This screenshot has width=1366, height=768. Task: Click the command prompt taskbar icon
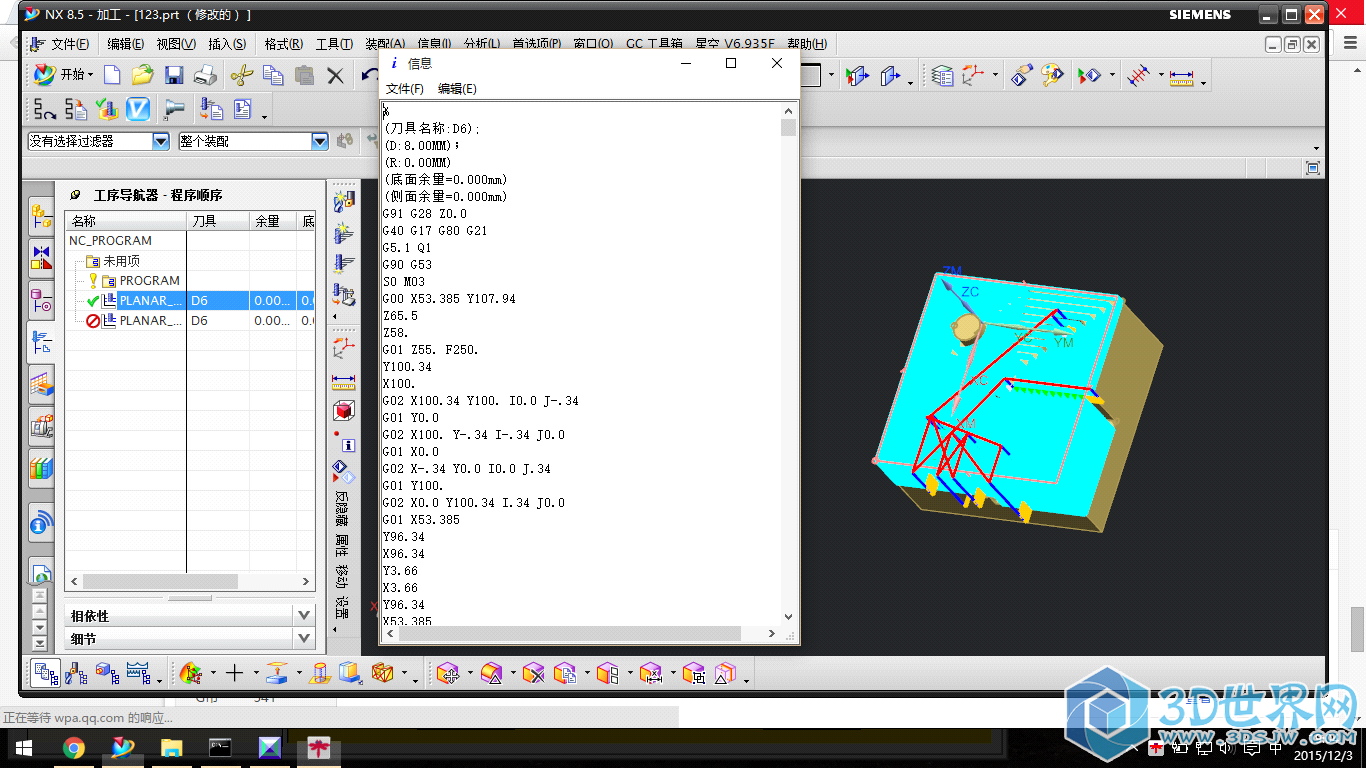(221, 747)
